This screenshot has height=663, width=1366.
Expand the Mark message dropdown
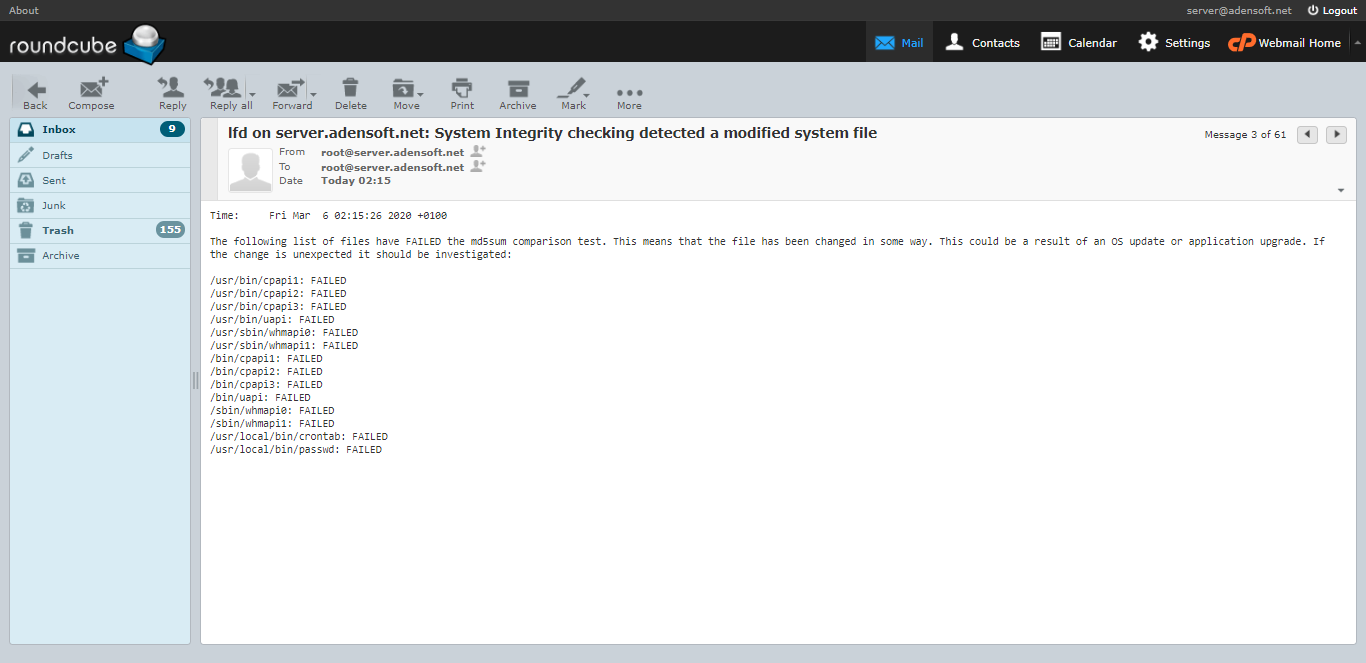(589, 95)
